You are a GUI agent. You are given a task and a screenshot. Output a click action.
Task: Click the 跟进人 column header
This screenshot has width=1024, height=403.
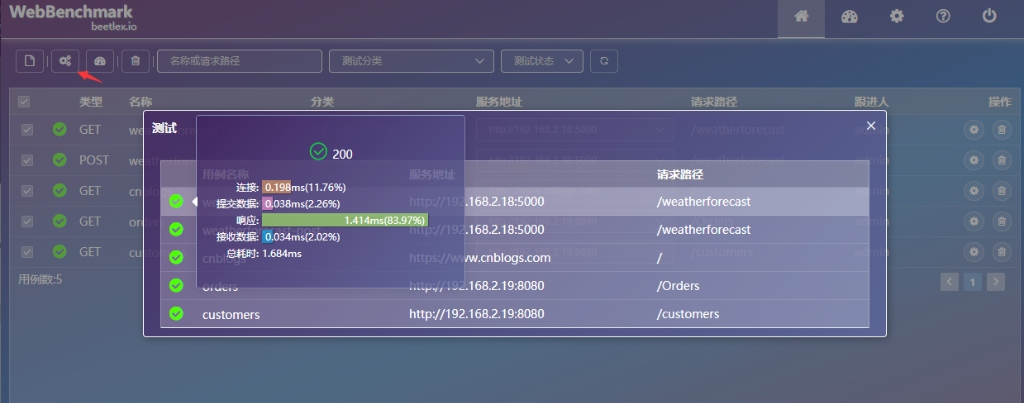(x=871, y=102)
